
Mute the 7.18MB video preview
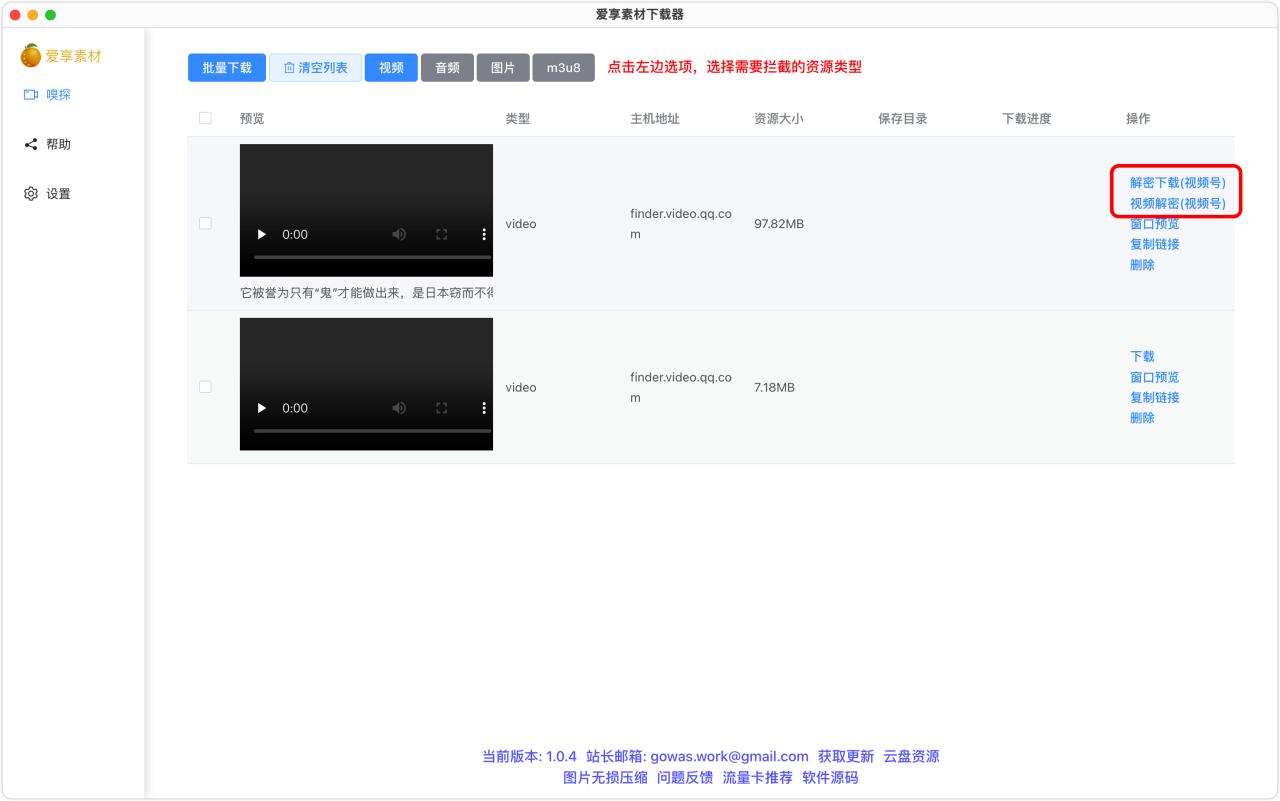coord(399,408)
